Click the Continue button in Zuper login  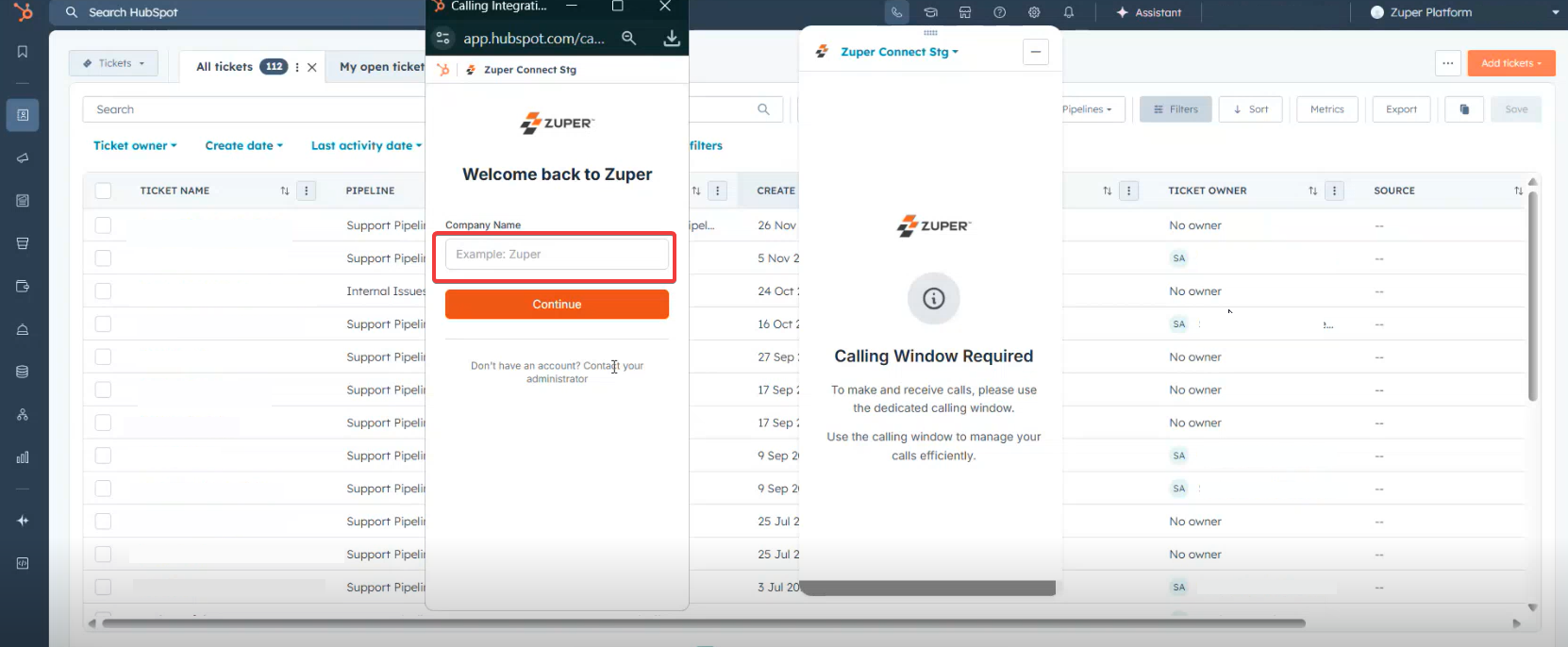(x=557, y=305)
